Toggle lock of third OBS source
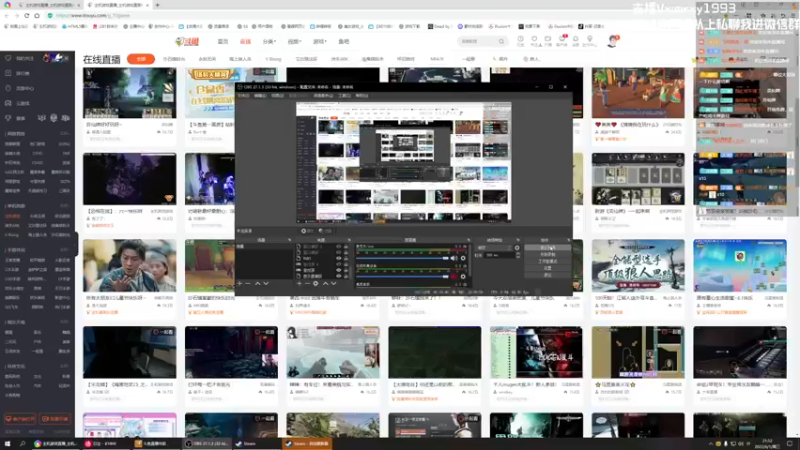This screenshot has width=800, height=450. coord(346,259)
